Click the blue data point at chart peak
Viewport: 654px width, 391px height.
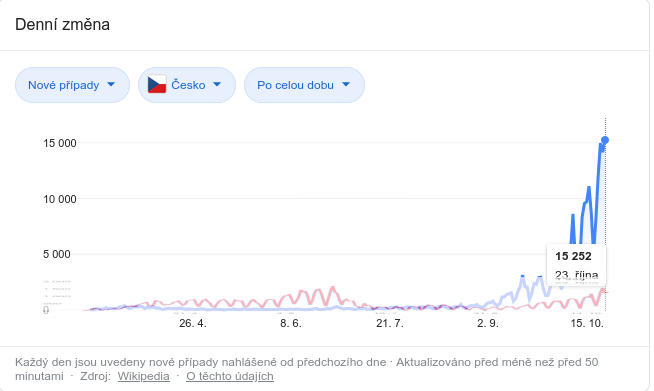click(x=605, y=140)
